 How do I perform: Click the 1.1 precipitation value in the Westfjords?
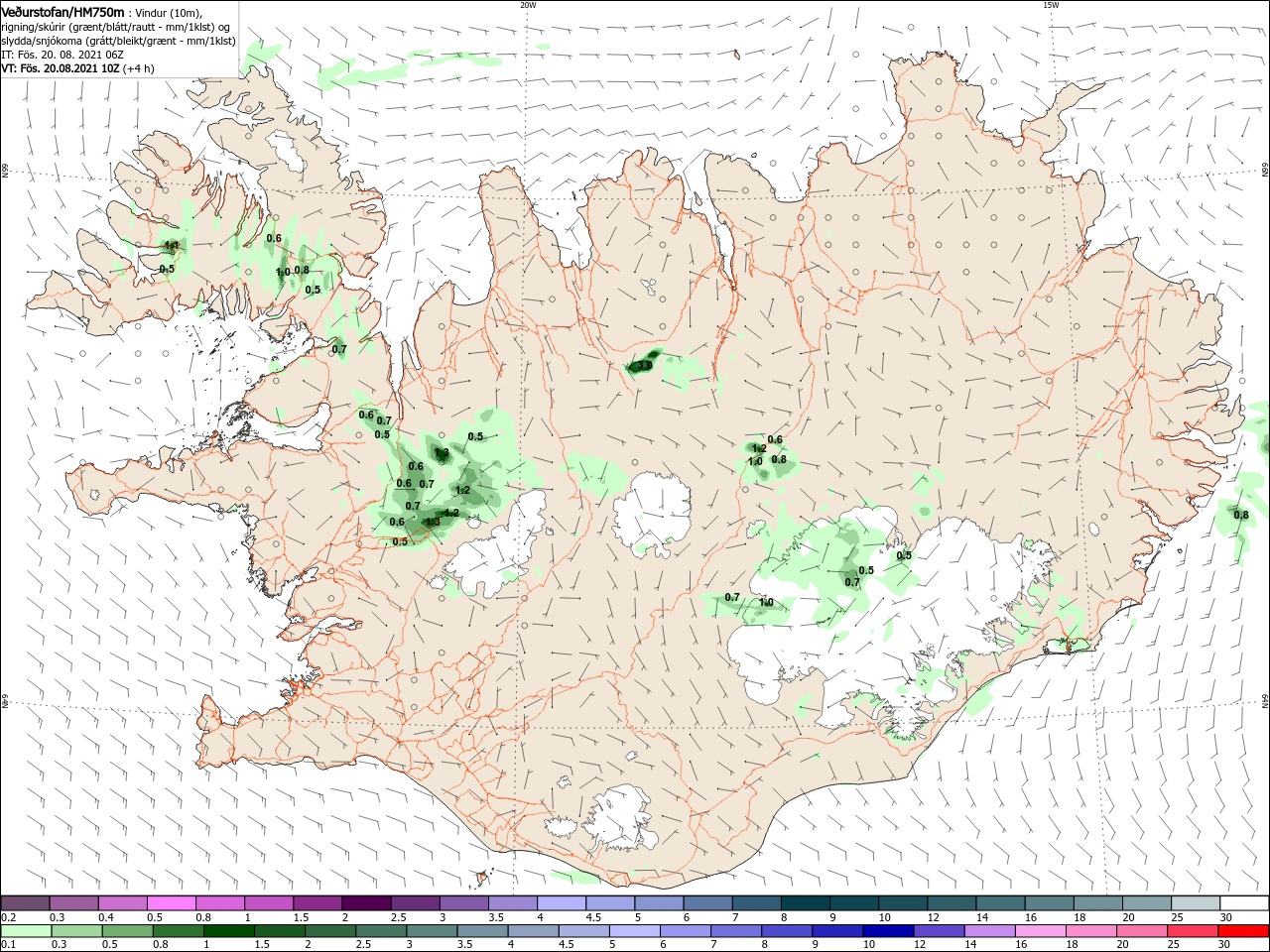point(171,245)
